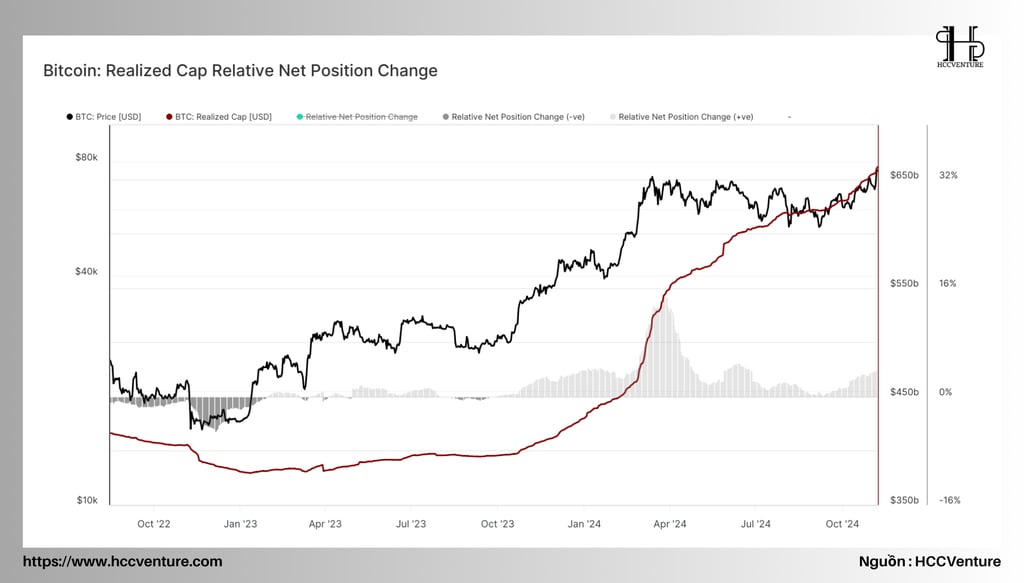Screen dimensions: 1024x583
Task: Click the chart title text
Action: 240,71
